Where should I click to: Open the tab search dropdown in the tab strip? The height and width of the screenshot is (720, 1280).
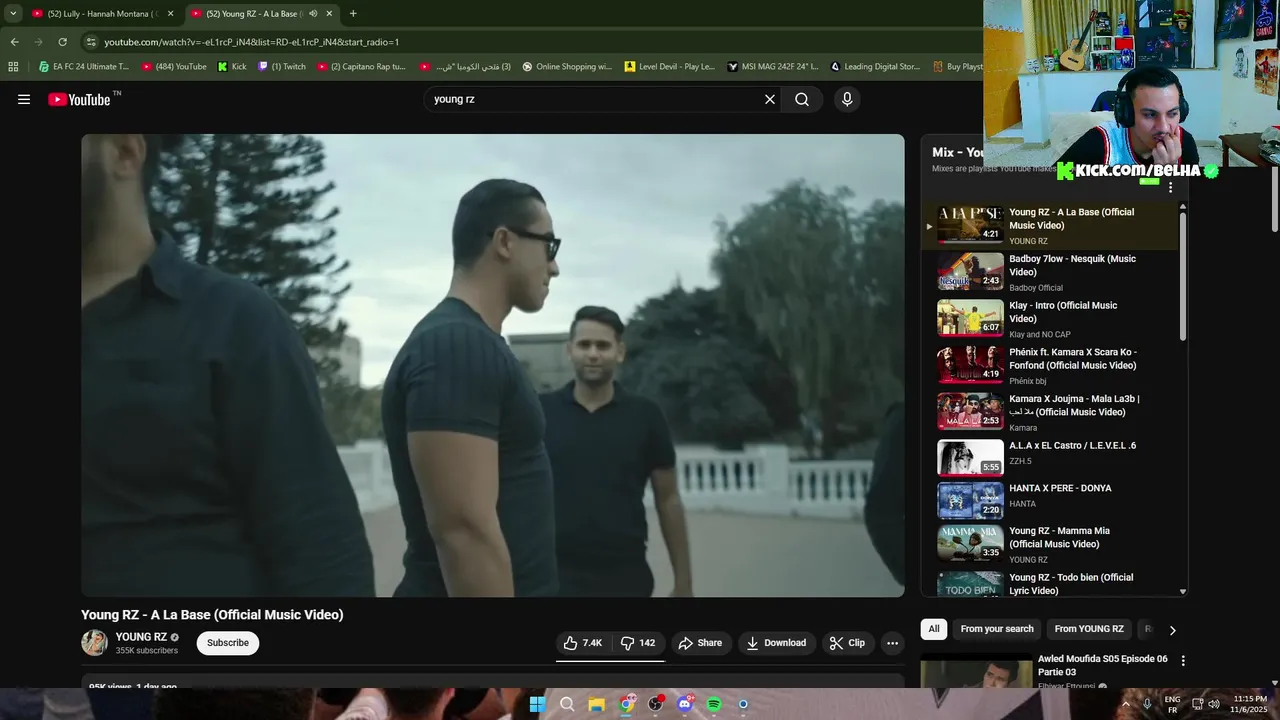13,13
